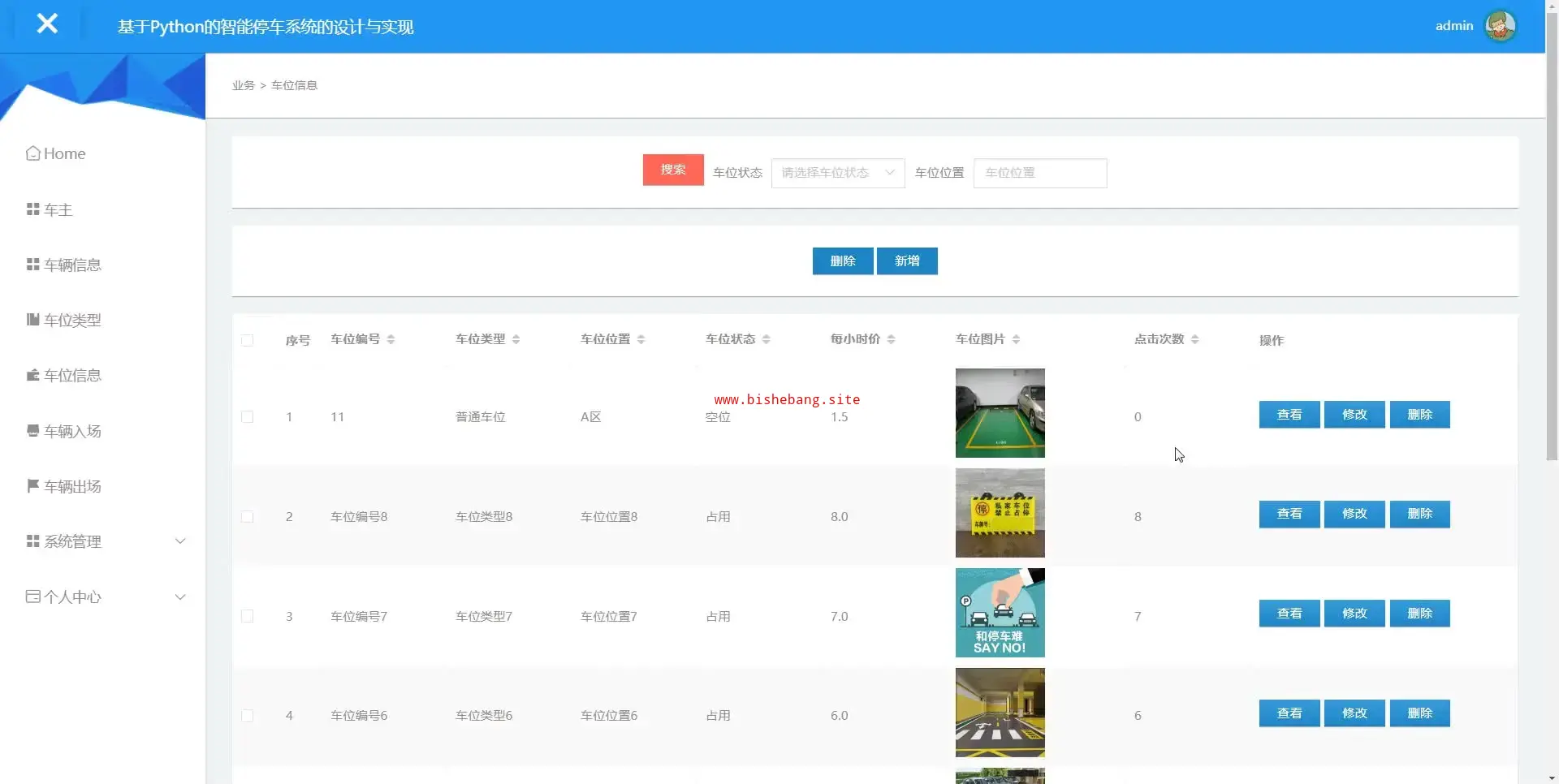Open 车辆信息 in the sidebar
This screenshot has width=1559, height=784.
[x=72, y=265]
